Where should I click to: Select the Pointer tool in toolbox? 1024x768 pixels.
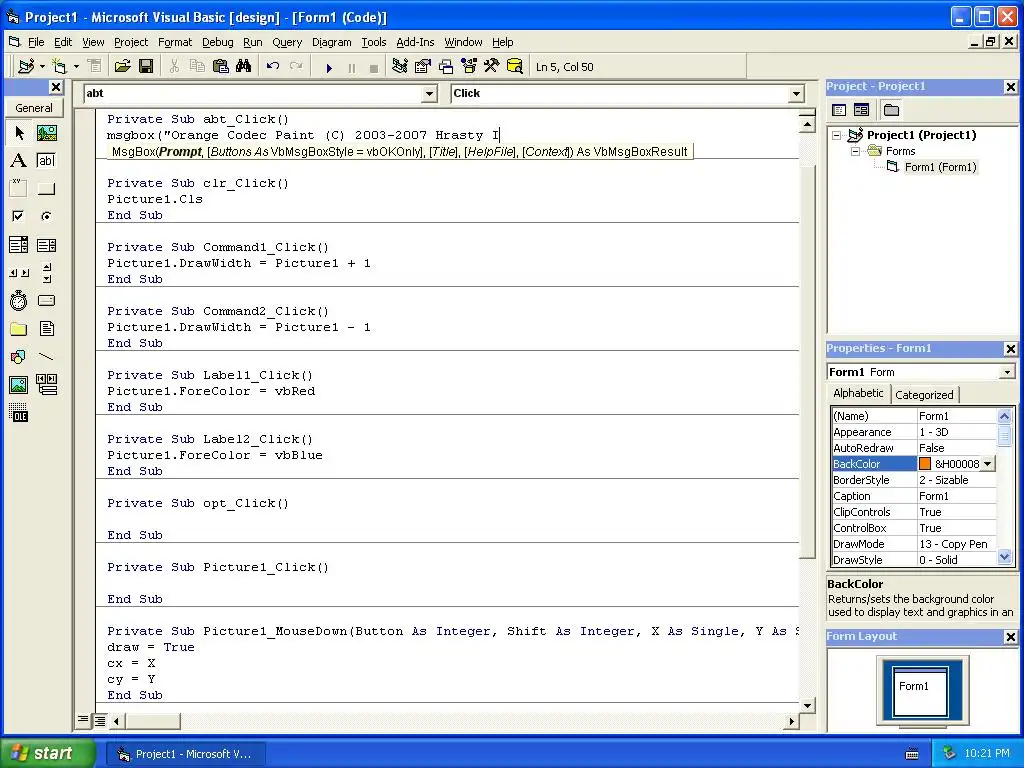19,133
